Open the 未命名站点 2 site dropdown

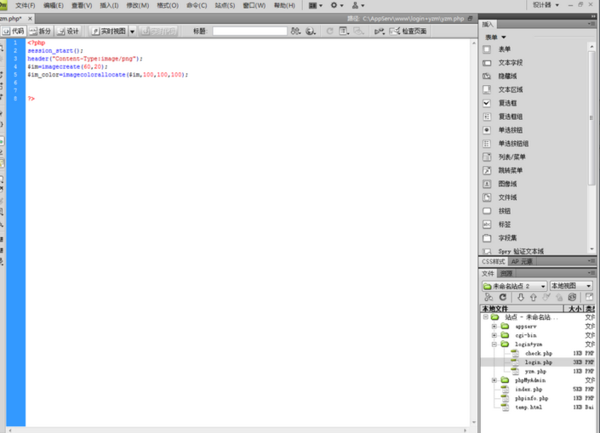[x=514, y=286]
